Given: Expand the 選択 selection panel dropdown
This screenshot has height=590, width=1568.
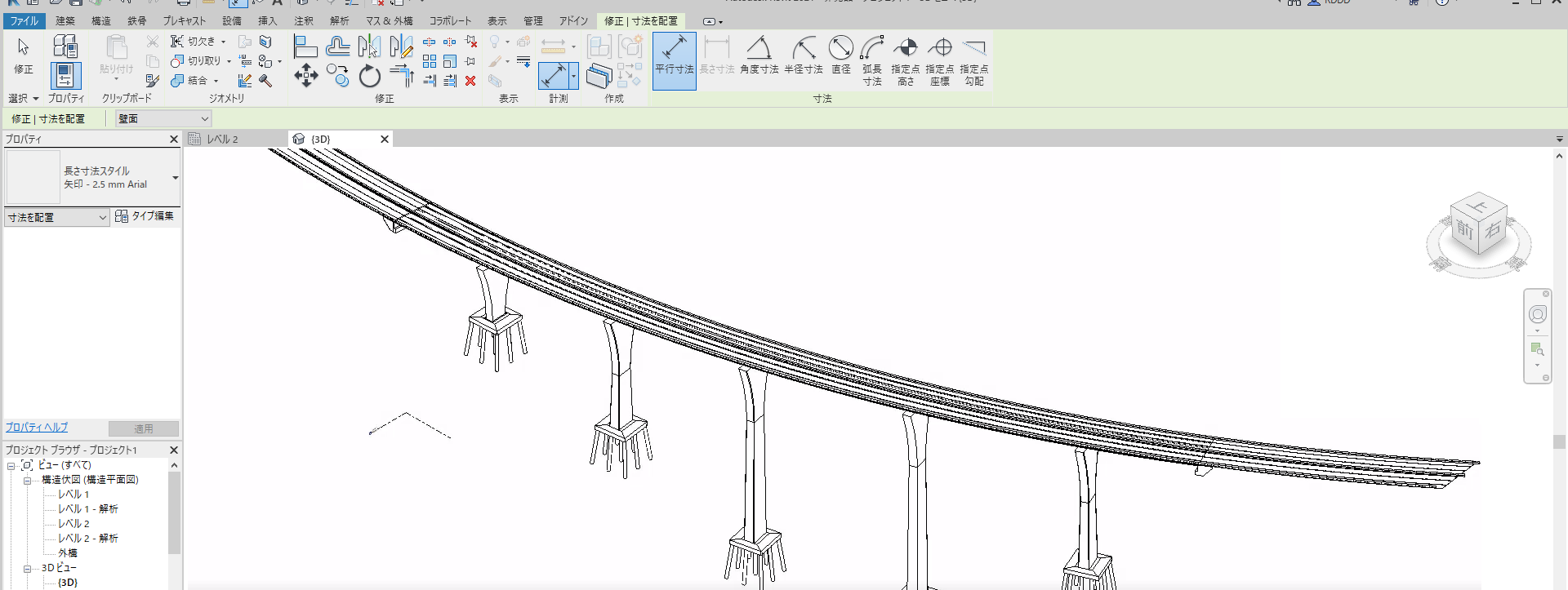Looking at the screenshot, I should [x=24, y=99].
